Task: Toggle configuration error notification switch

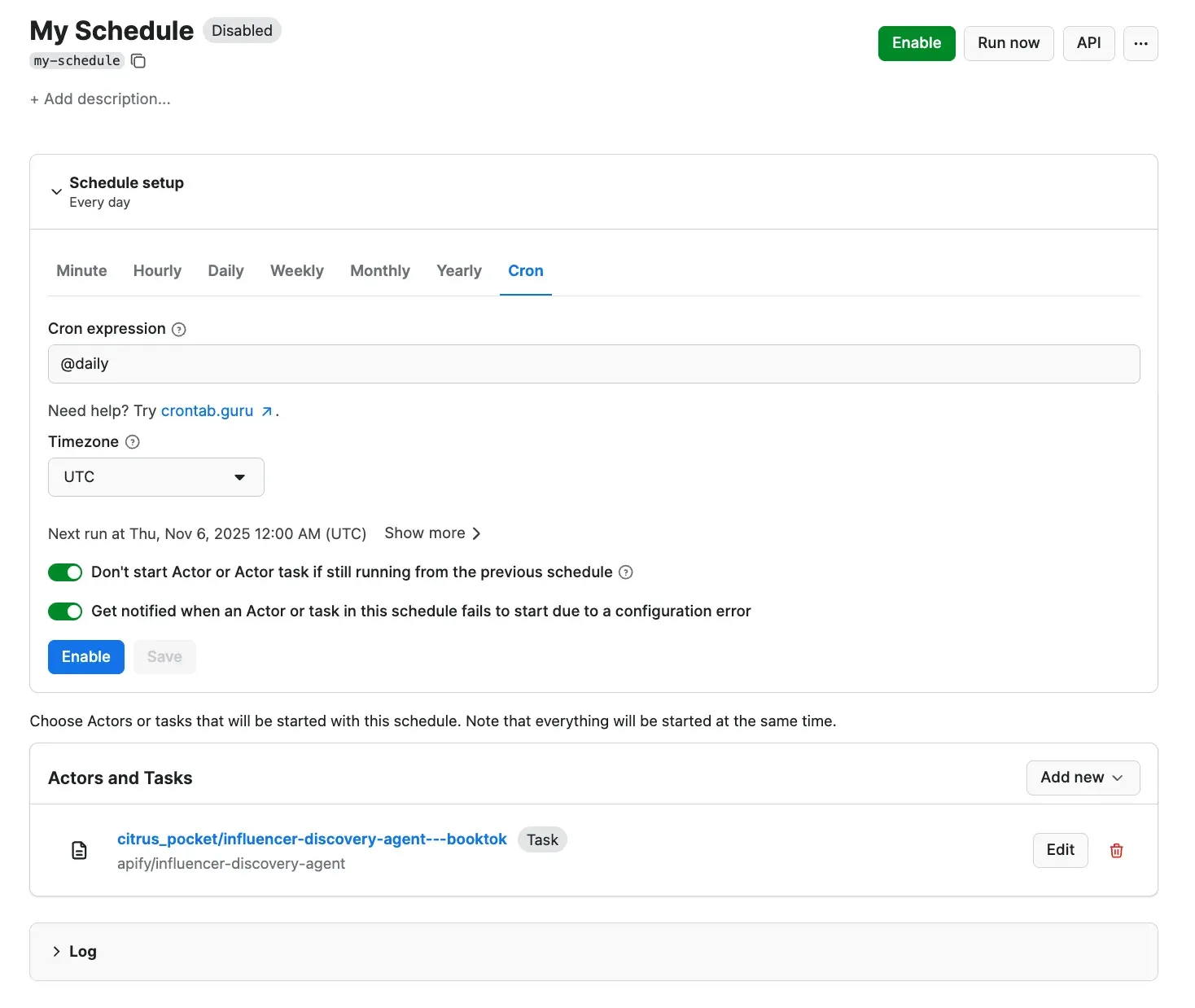Action: point(65,611)
